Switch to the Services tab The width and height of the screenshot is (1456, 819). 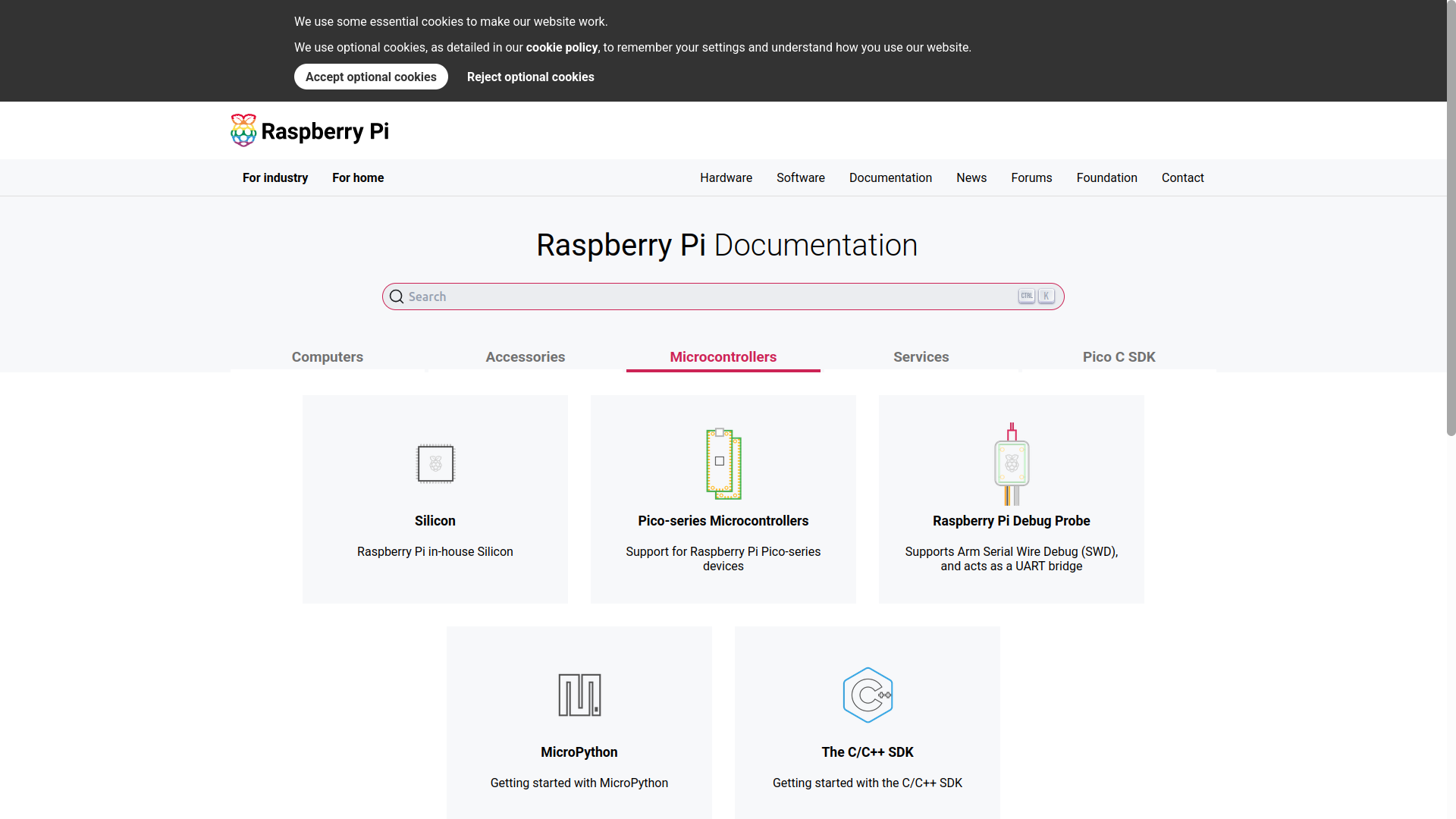pos(921,357)
